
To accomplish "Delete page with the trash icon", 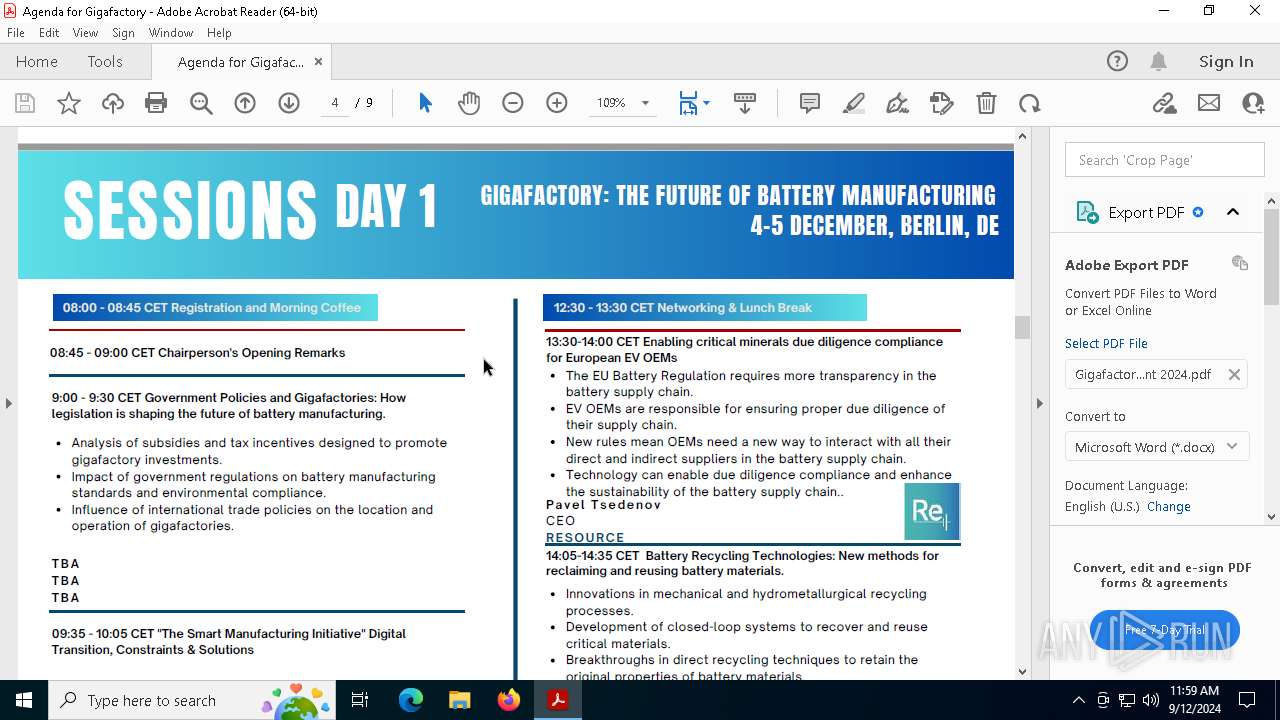I will coord(986,103).
